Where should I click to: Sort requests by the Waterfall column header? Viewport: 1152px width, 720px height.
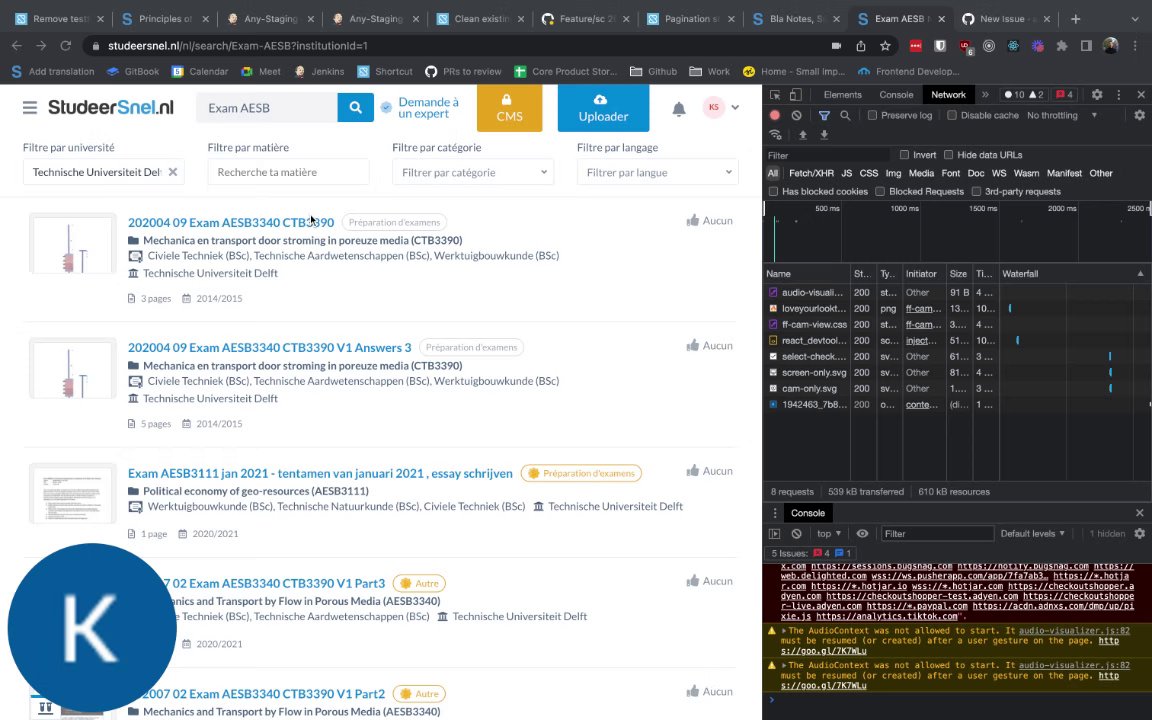click(1073, 273)
